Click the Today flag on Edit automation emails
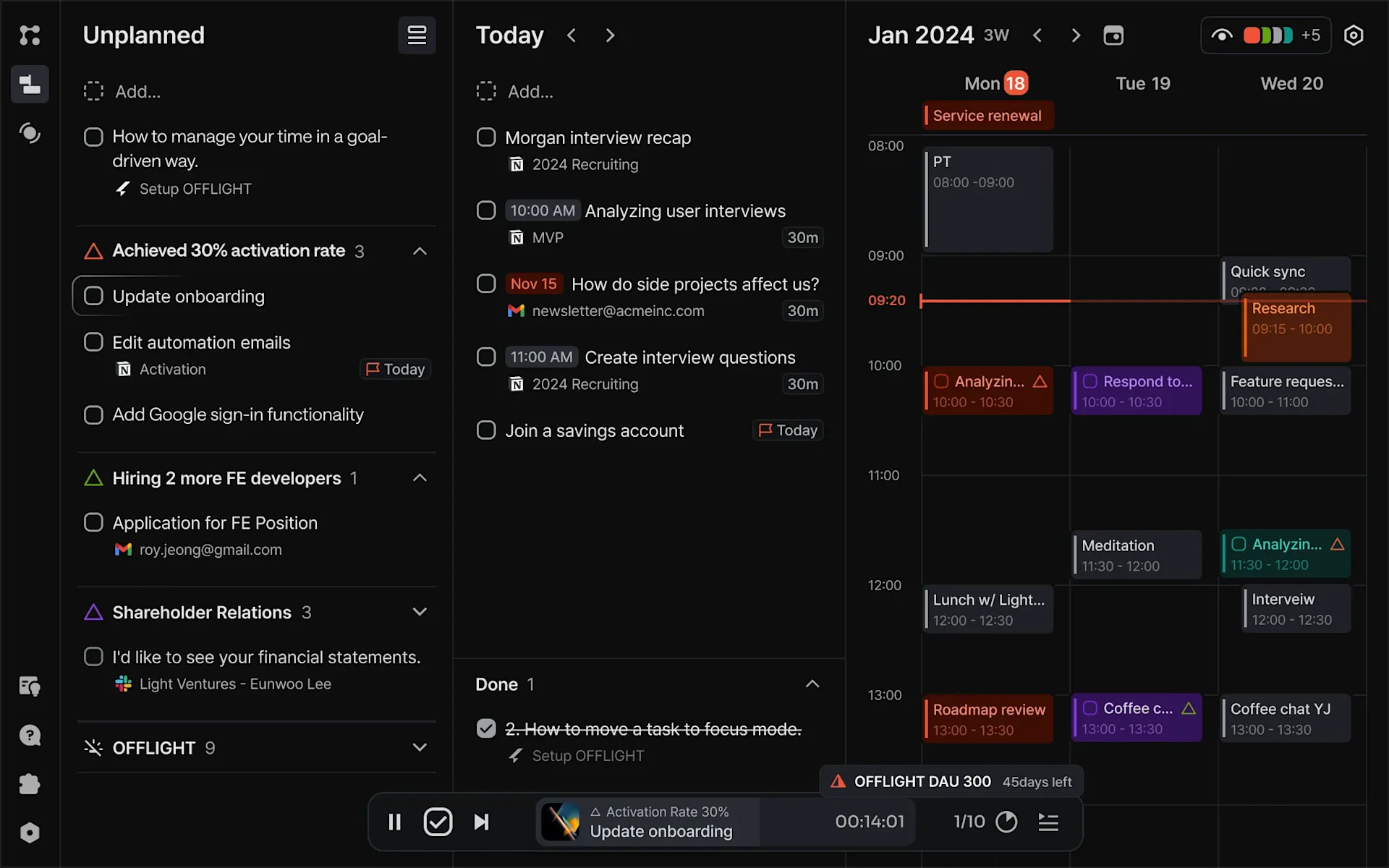The width and height of the screenshot is (1389, 868). pyautogui.click(x=394, y=369)
